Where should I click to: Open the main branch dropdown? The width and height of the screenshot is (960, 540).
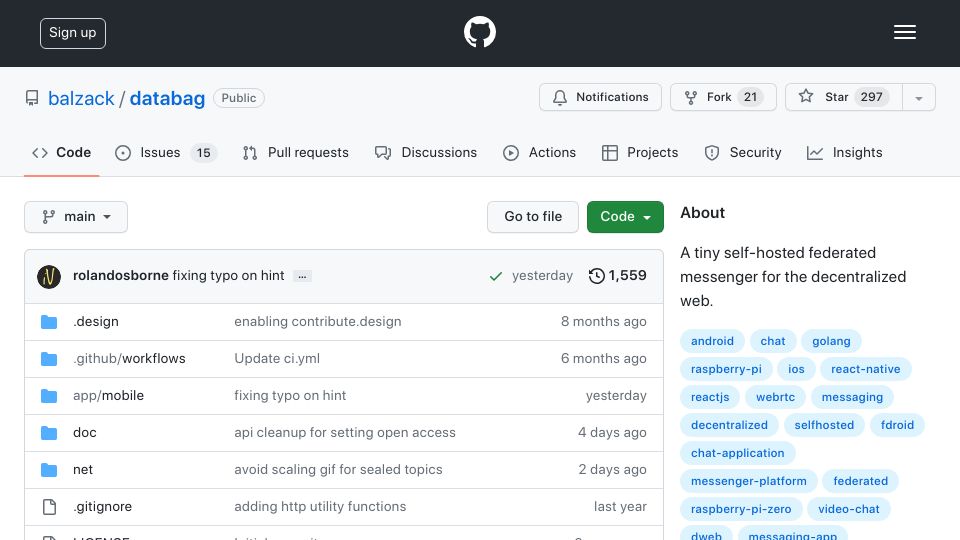[x=76, y=217]
